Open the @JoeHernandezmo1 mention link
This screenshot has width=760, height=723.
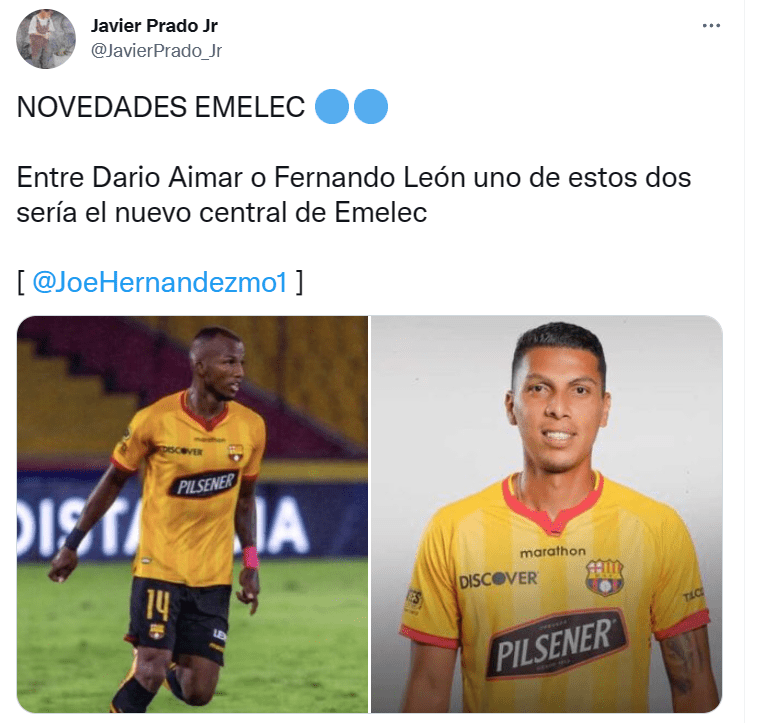click(160, 282)
